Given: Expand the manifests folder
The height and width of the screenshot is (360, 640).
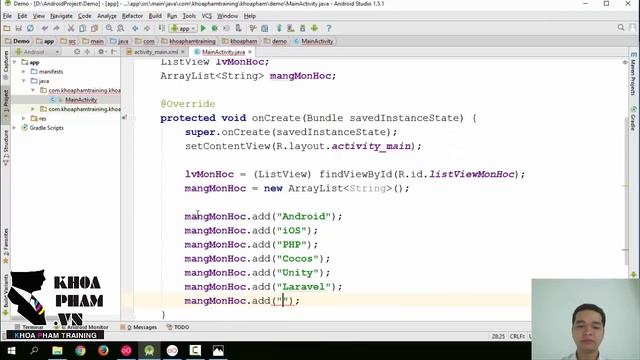Looking at the screenshot, I should [24, 71].
